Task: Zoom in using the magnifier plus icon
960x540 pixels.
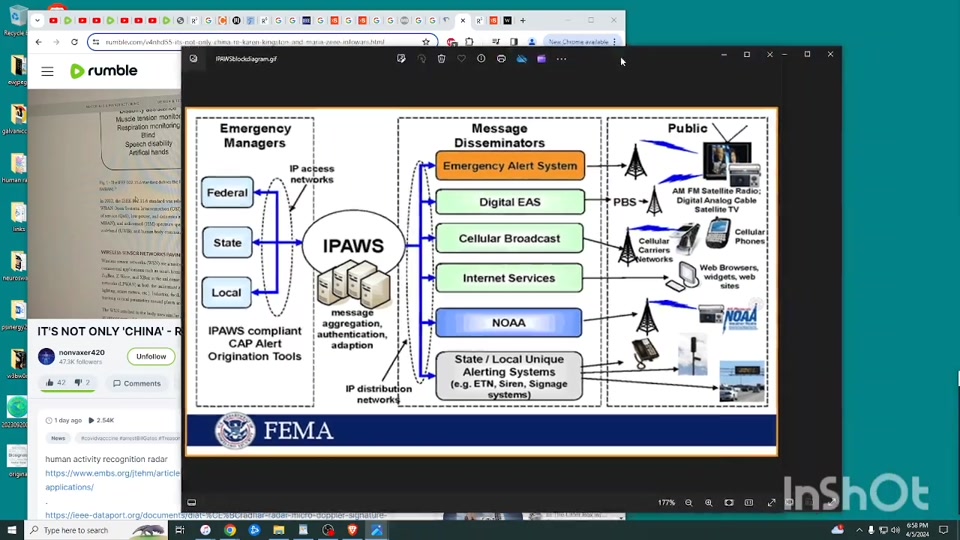Action: point(709,502)
